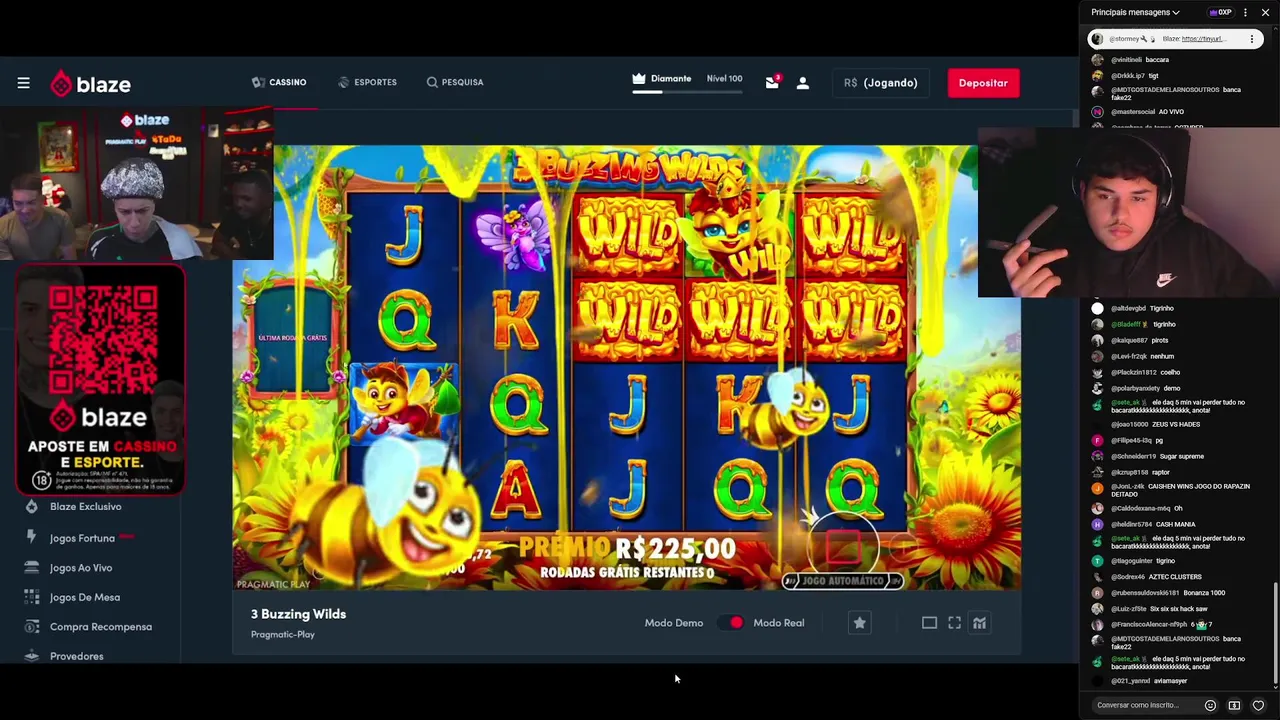Click @joao15000 ZEUS VS HADES message

click(x=1153, y=425)
